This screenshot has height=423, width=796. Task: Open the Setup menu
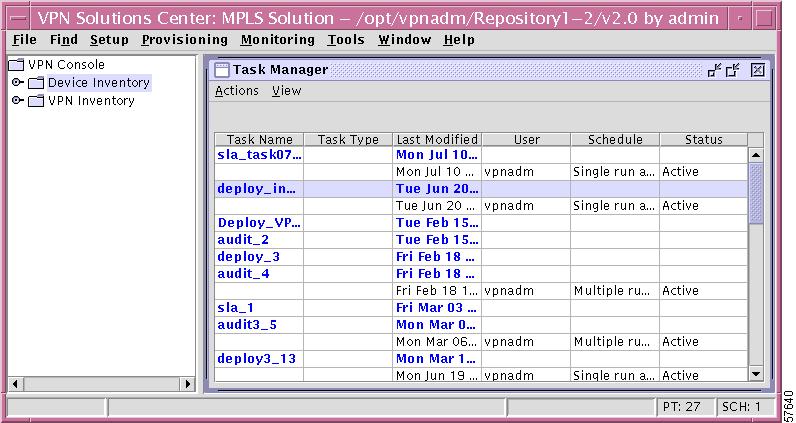pyautogui.click(x=109, y=40)
